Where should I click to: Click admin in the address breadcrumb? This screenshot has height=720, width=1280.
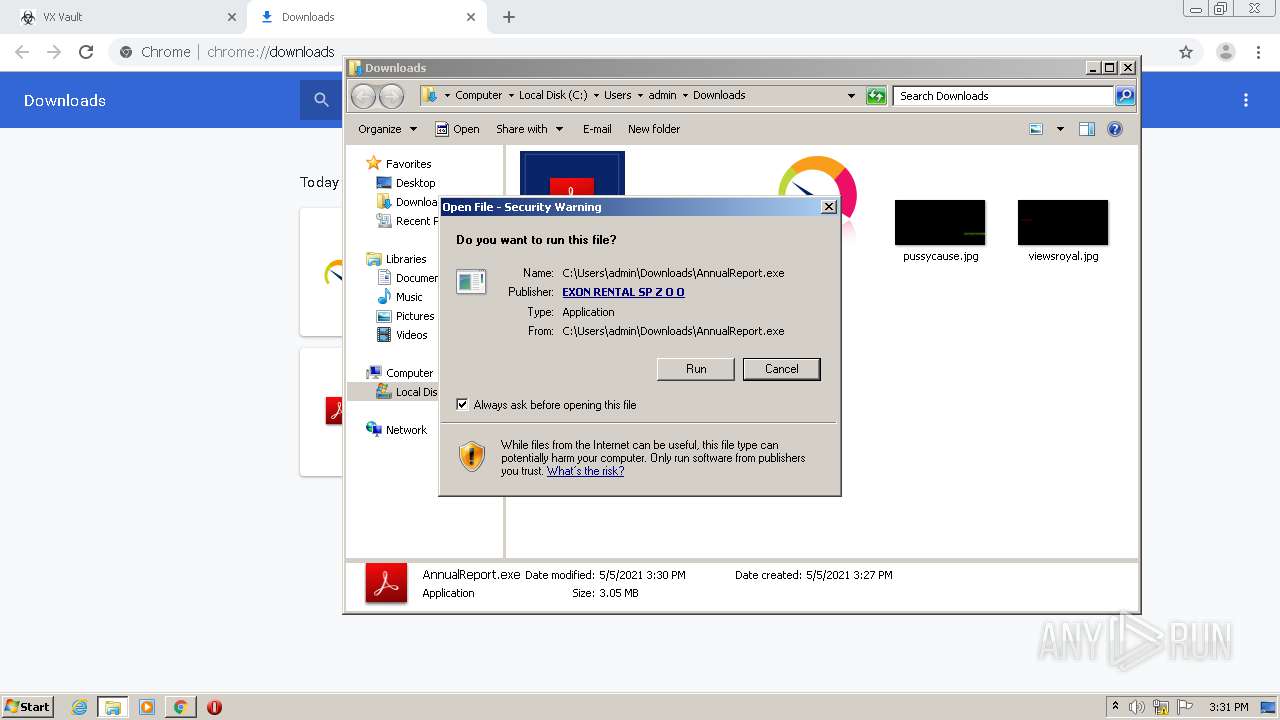pyautogui.click(x=662, y=96)
